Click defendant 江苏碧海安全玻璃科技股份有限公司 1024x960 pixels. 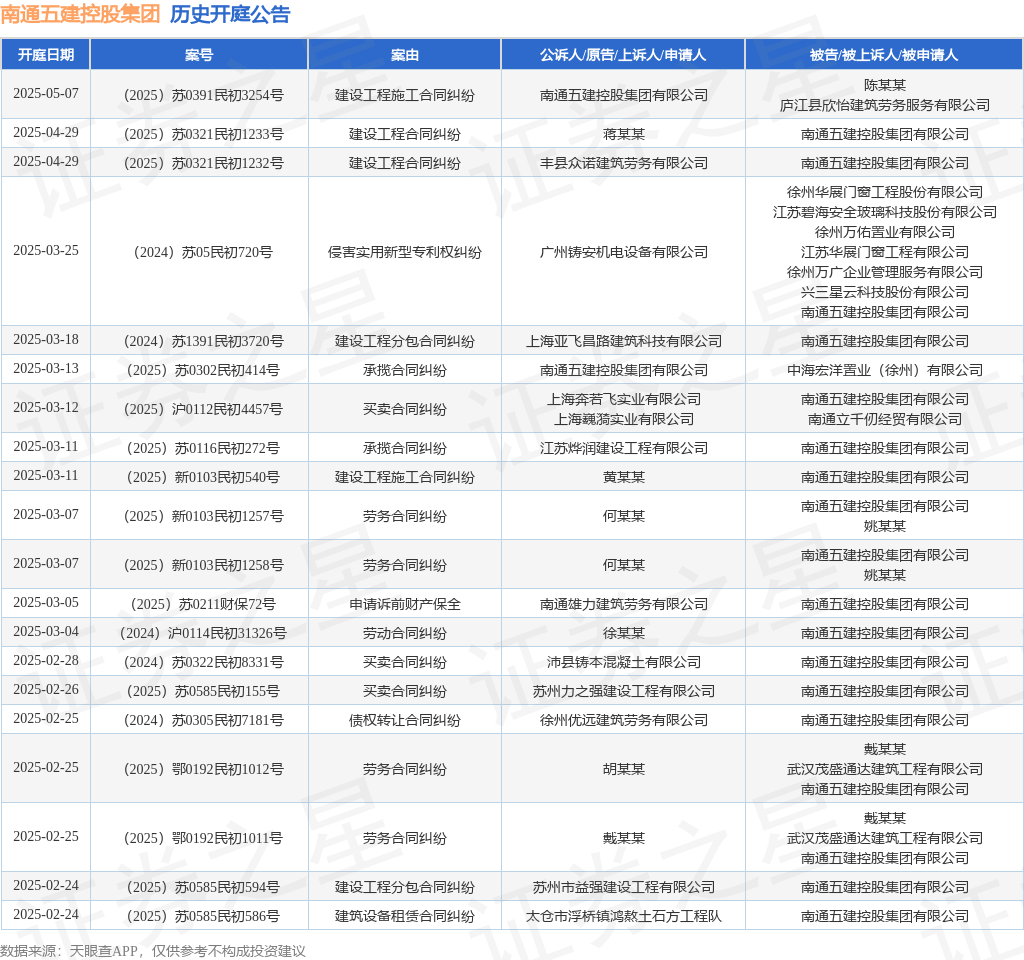pyautogui.click(x=885, y=212)
